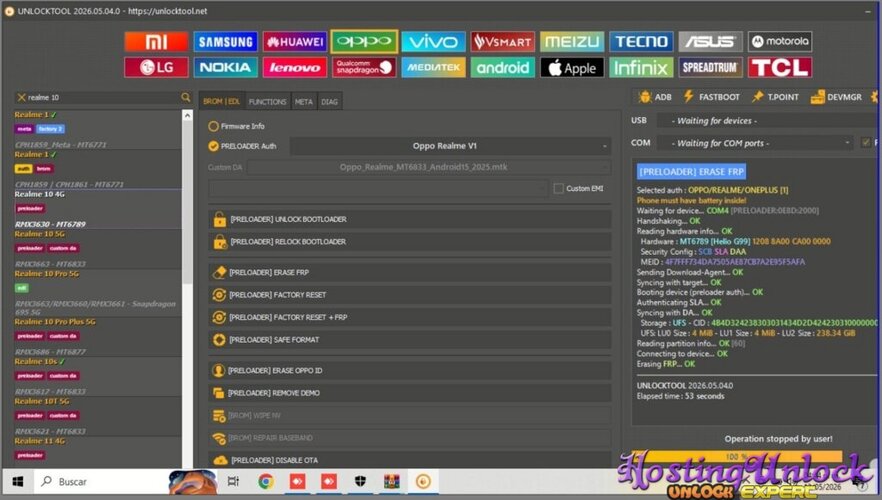Open T.POINT test point viewer
This screenshot has width=882, height=500.
[x=776, y=97]
